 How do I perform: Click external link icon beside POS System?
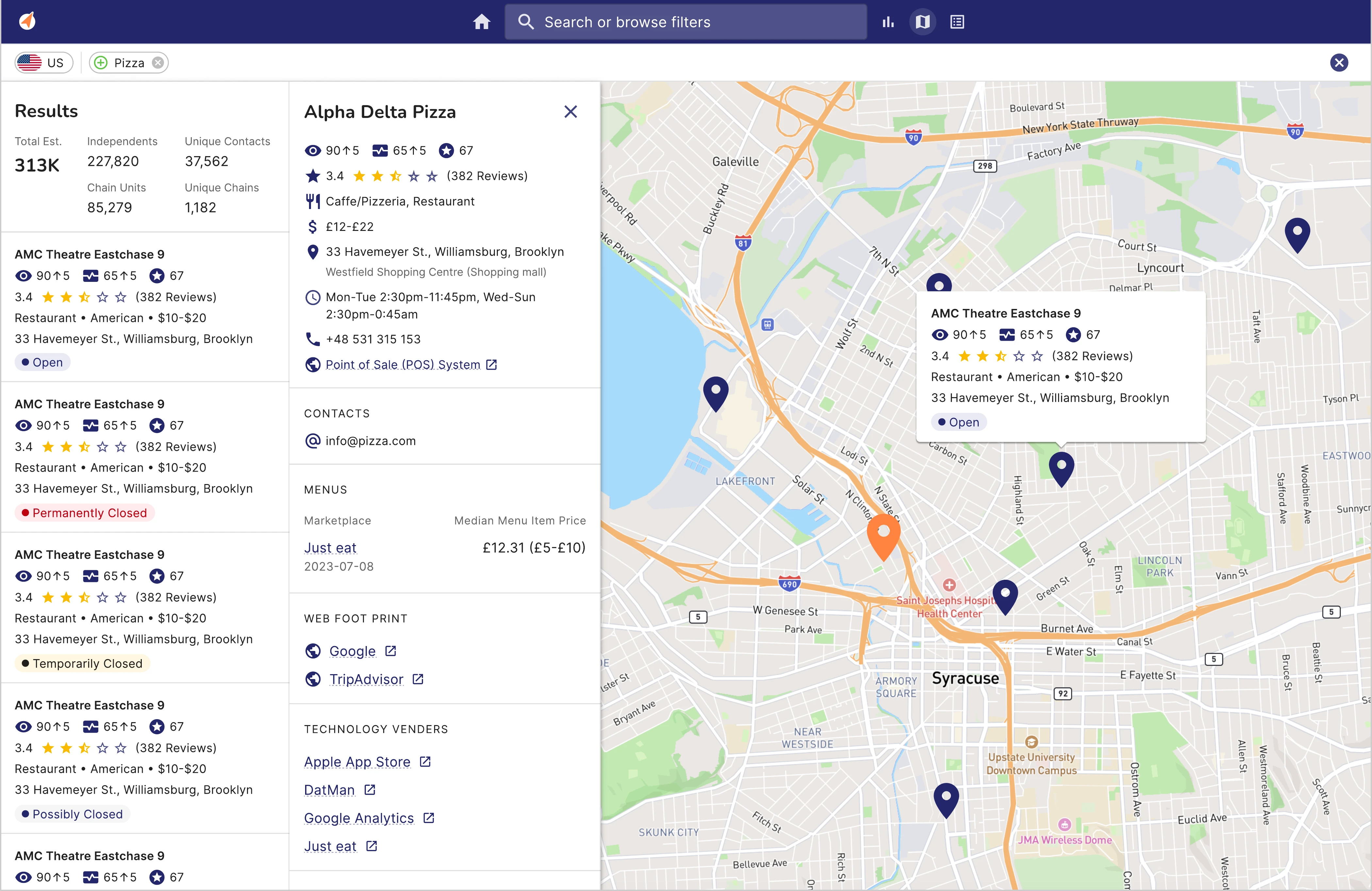492,365
